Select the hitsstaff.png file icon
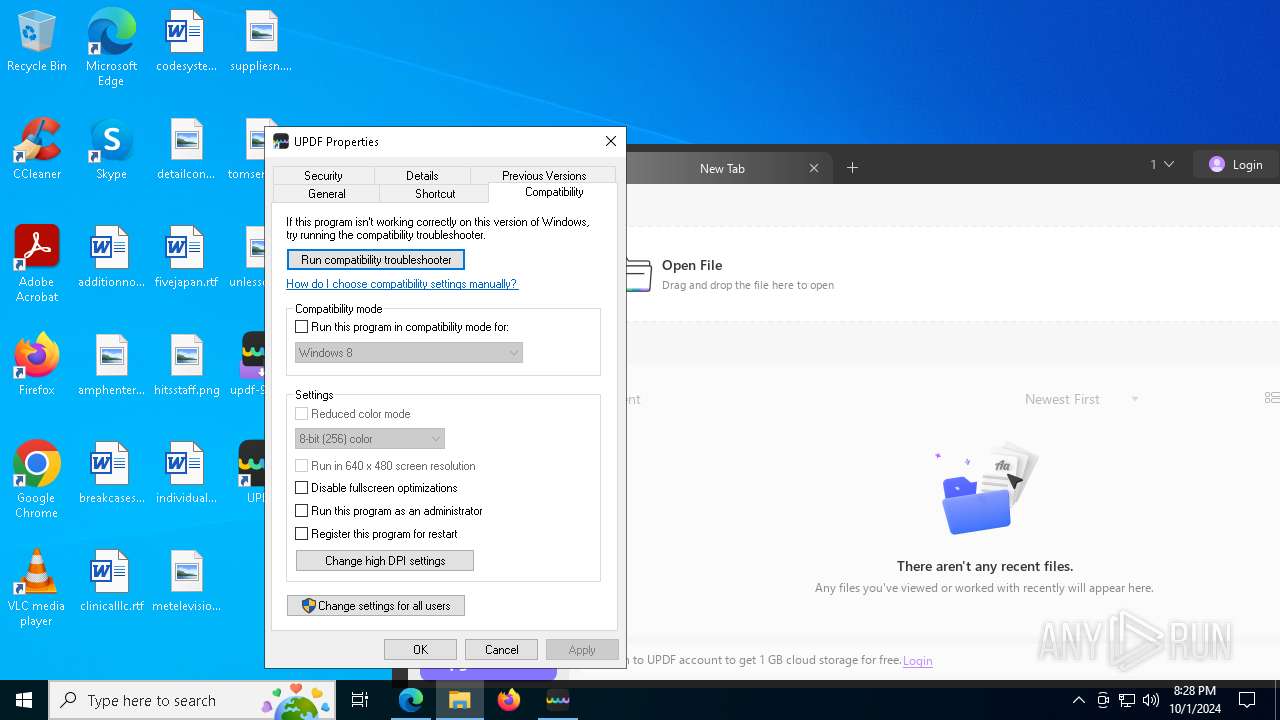1280x720 pixels. click(x=186, y=366)
